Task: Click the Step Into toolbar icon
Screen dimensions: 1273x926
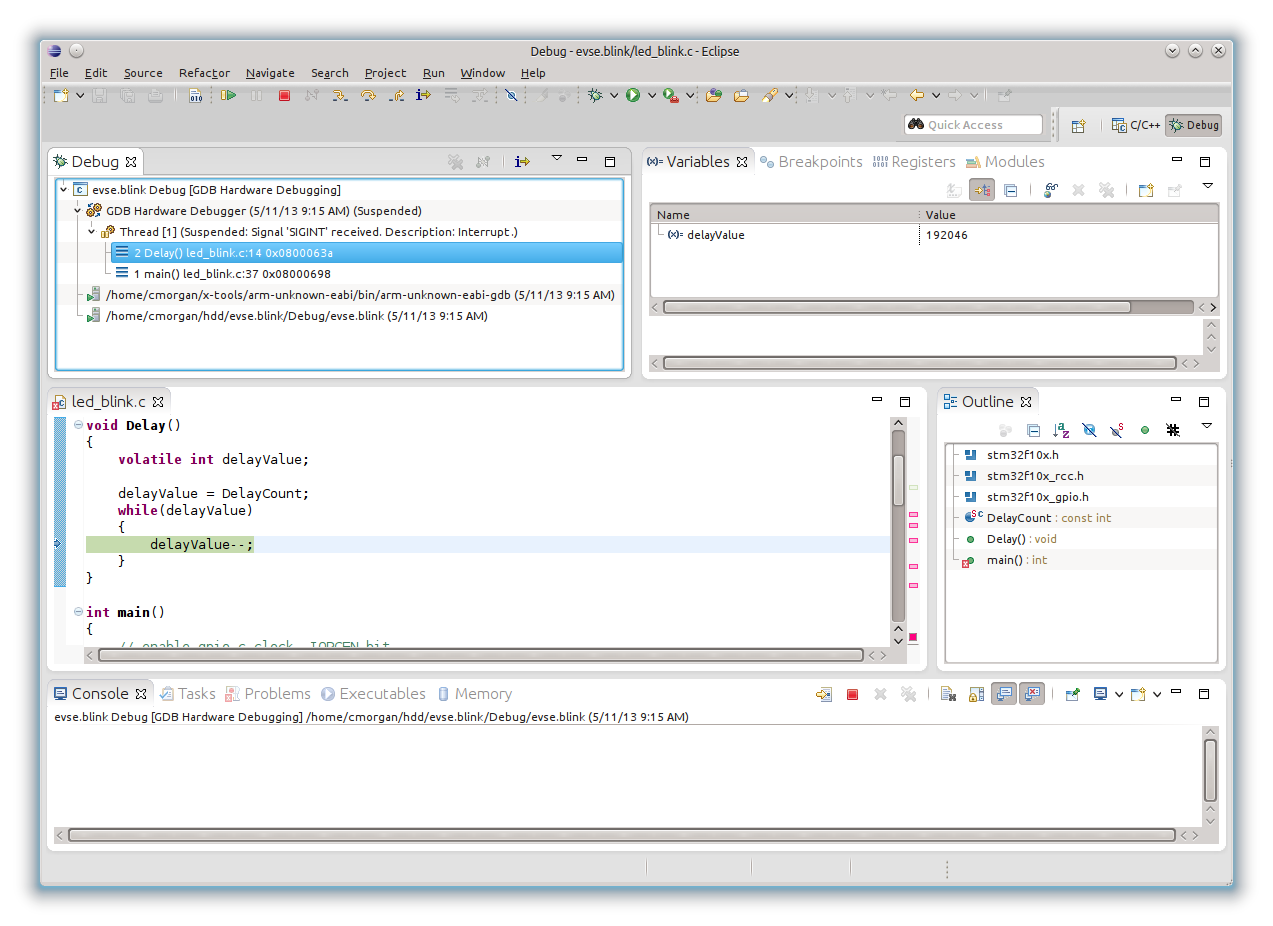Action: 340,95
